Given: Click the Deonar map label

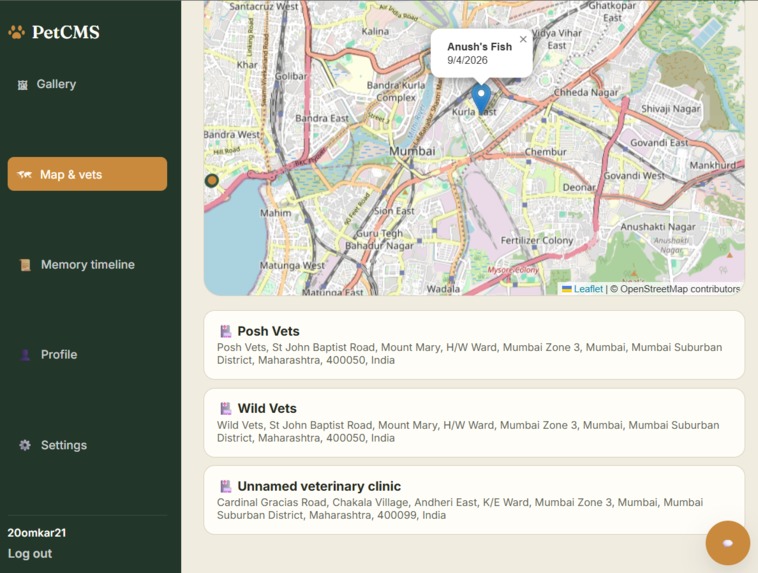Looking at the screenshot, I should click(579, 188).
